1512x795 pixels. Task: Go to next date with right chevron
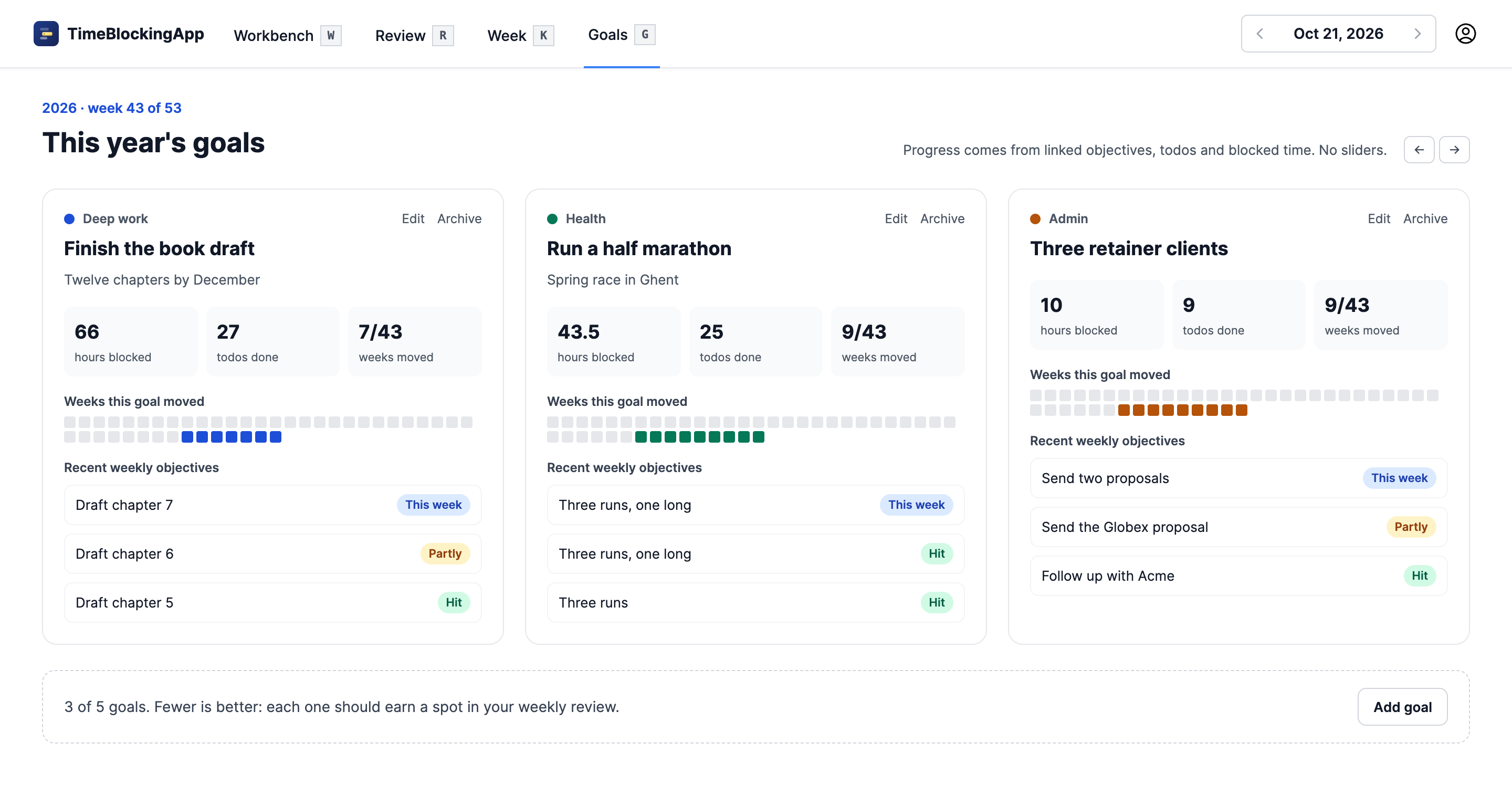(1417, 34)
